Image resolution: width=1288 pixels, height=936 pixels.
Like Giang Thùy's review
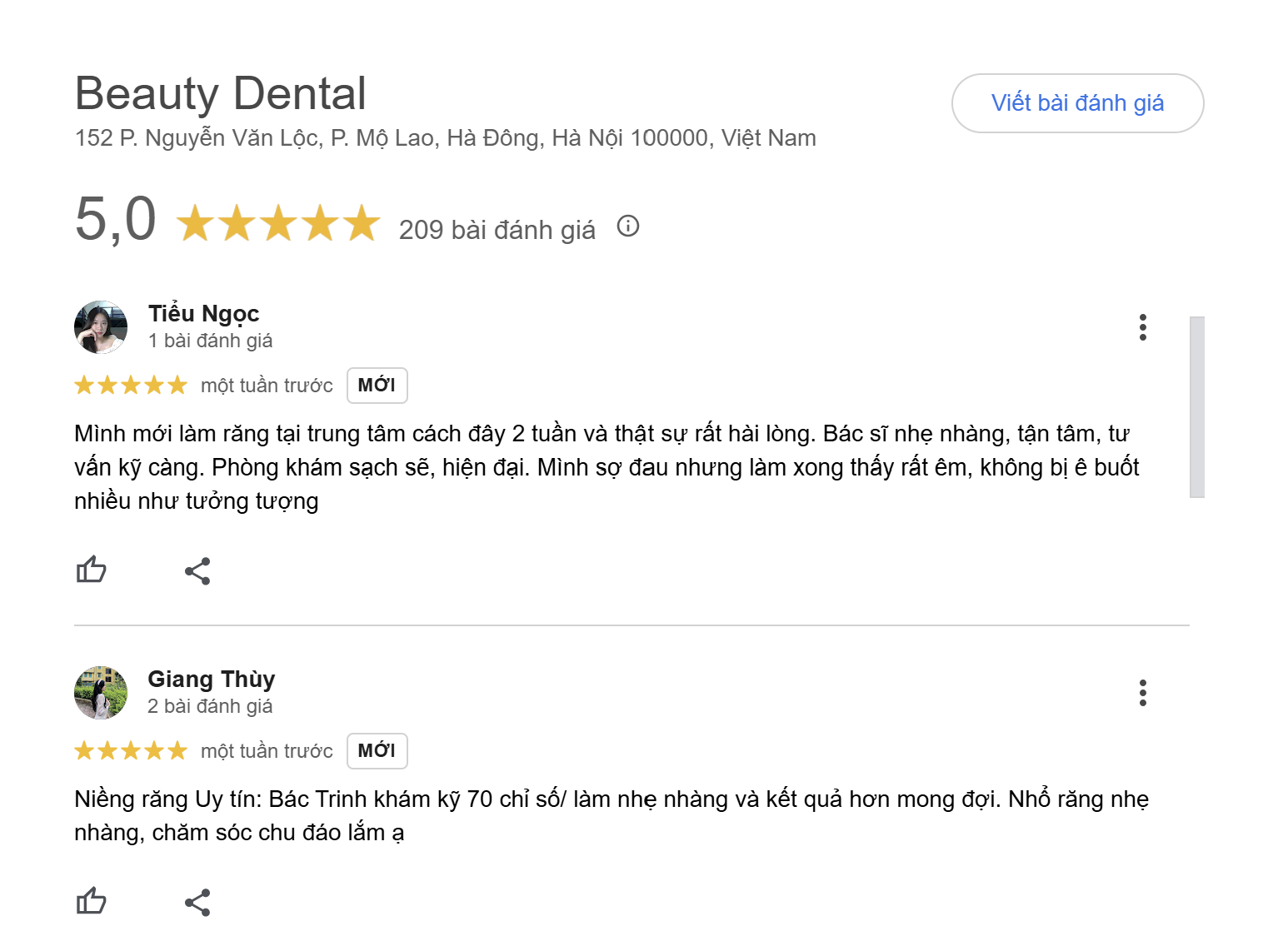click(92, 901)
